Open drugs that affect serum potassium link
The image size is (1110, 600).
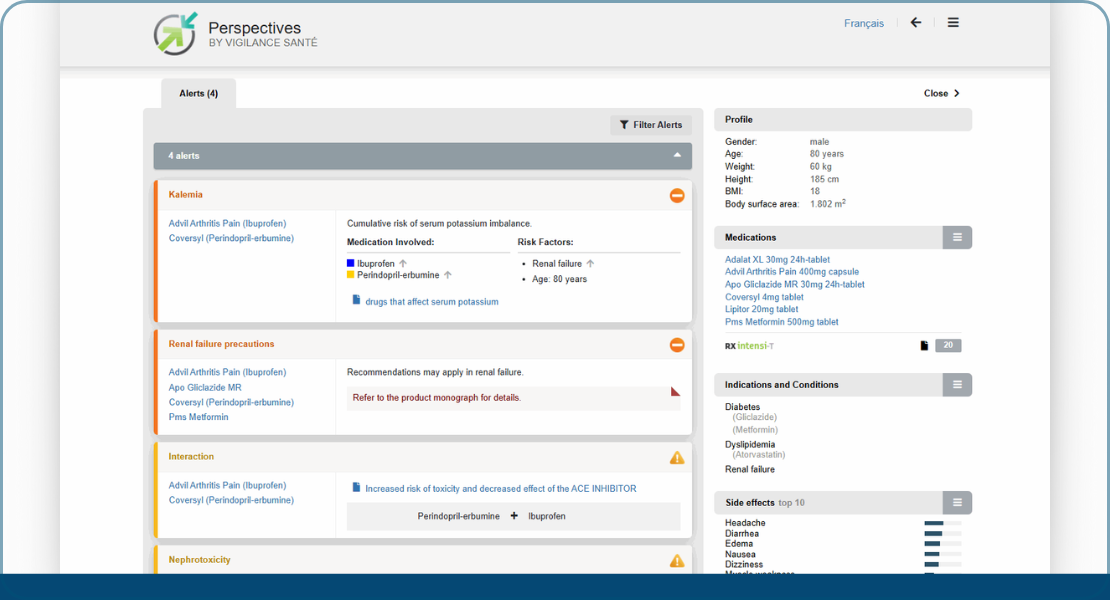coord(431,301)
